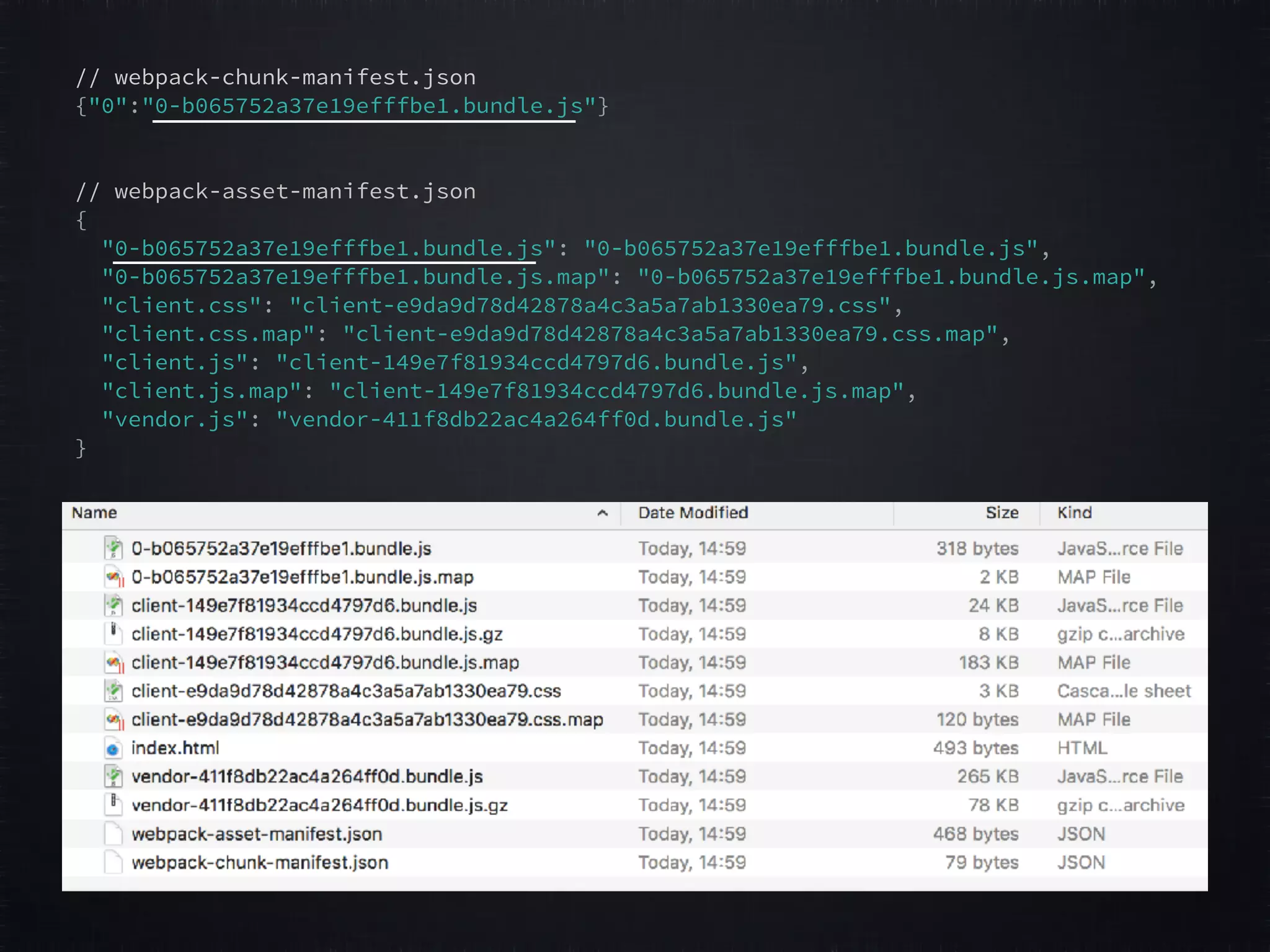1270x952 pixels.
Task: Select client-149e7f81934ccd4797d6.bundle.js file name
Action: (x=304, y=606)
